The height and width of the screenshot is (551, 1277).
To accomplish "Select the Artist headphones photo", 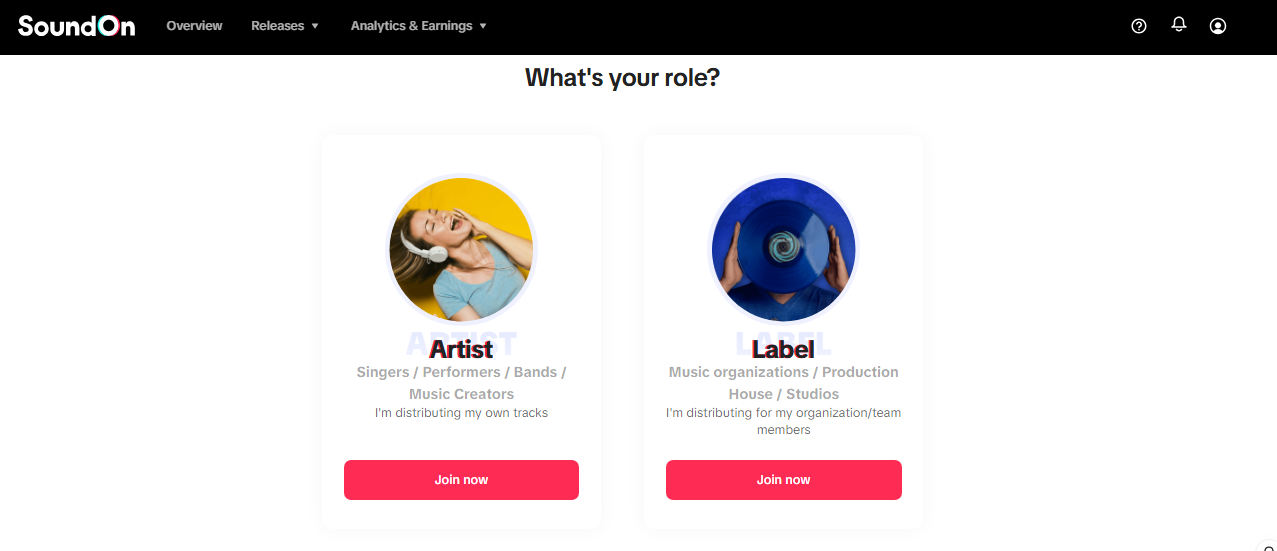I will pos(462,249).
